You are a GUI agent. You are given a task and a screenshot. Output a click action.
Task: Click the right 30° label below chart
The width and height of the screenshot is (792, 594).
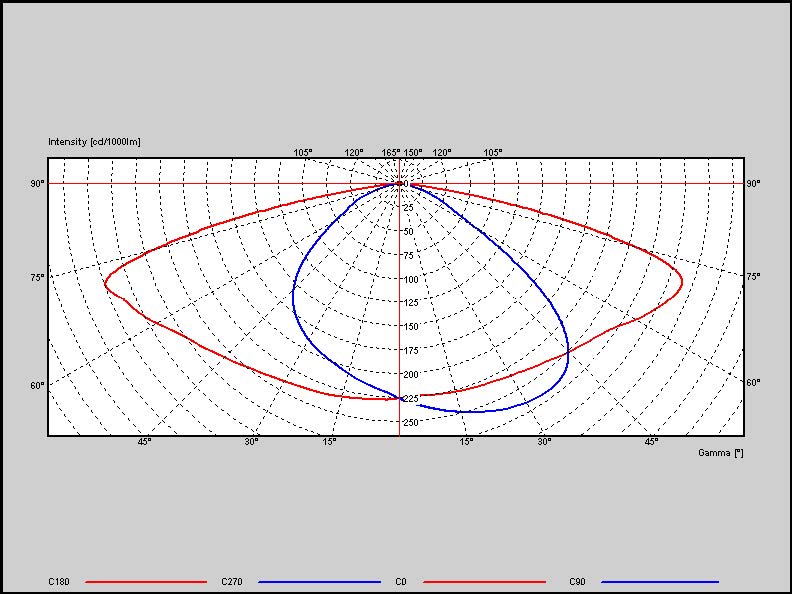pyautogui.click(x=544, y=442)
